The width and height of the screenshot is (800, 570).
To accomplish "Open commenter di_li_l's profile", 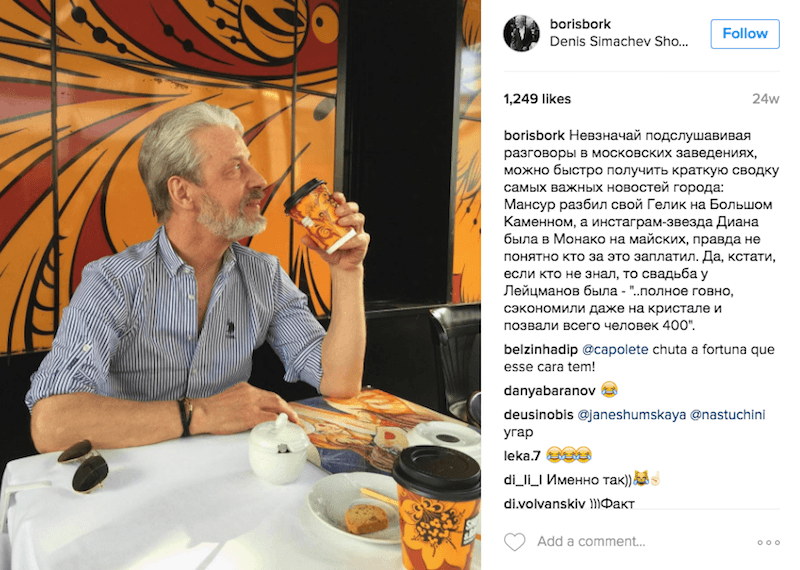I will pyautogui.click(x=522, y=480).
